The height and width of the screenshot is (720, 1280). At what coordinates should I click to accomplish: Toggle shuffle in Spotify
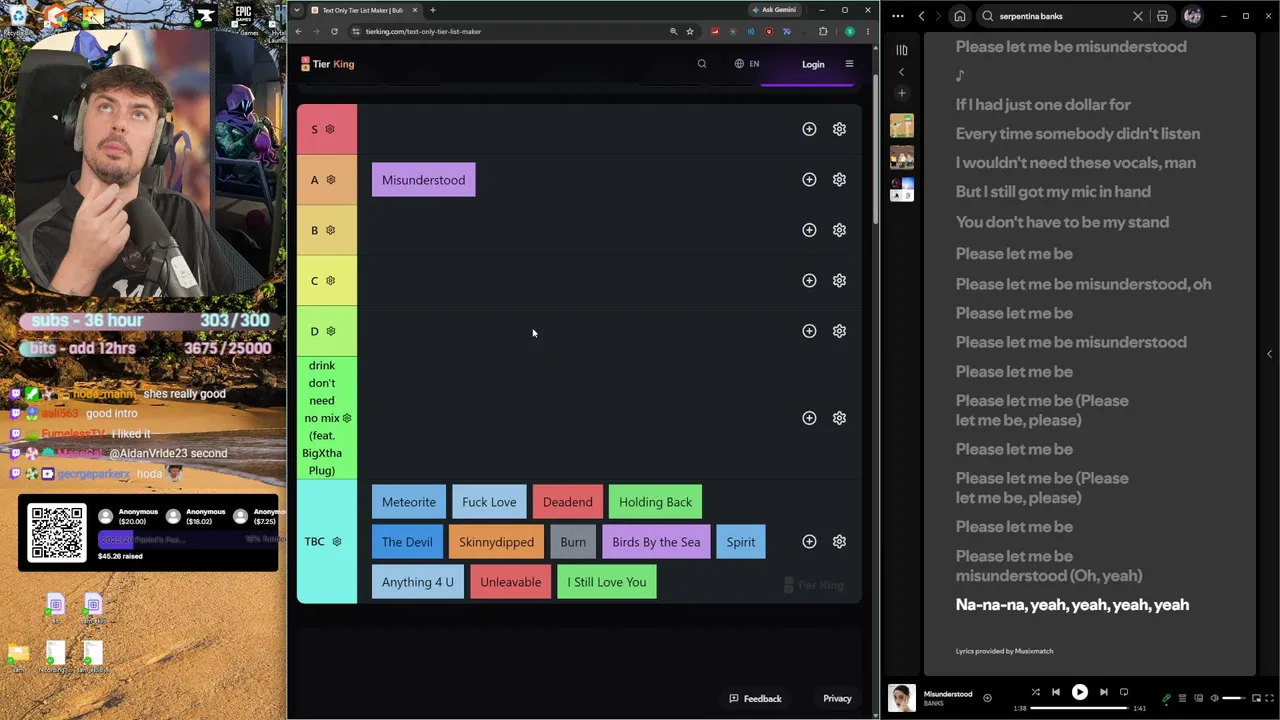click(1036, 692)
